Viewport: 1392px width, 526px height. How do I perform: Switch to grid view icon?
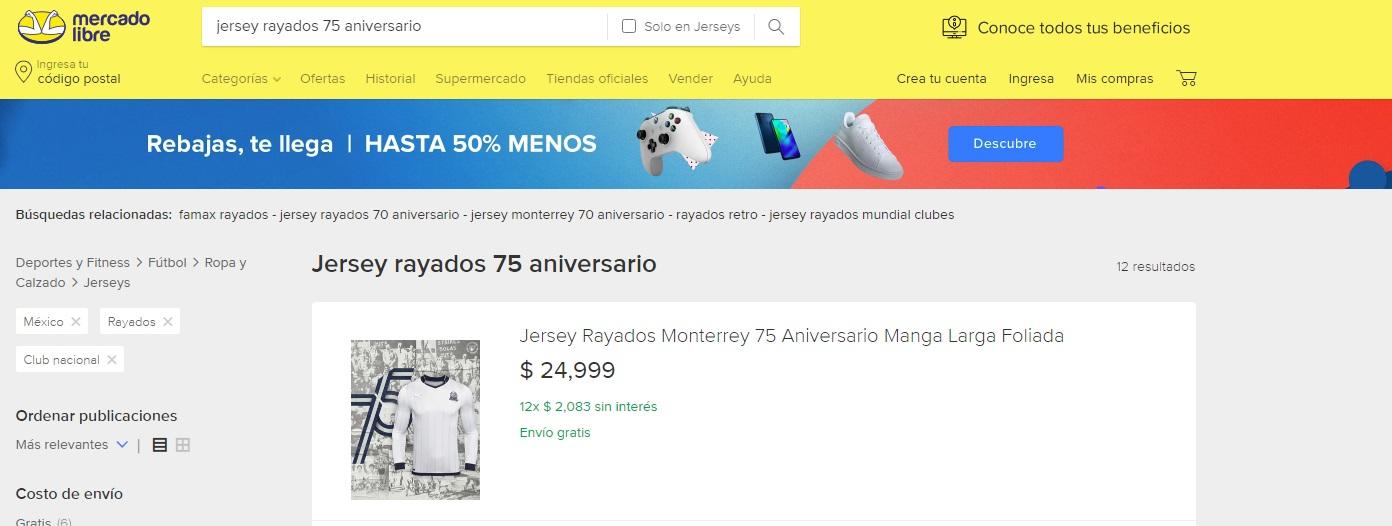click(183, 445)
